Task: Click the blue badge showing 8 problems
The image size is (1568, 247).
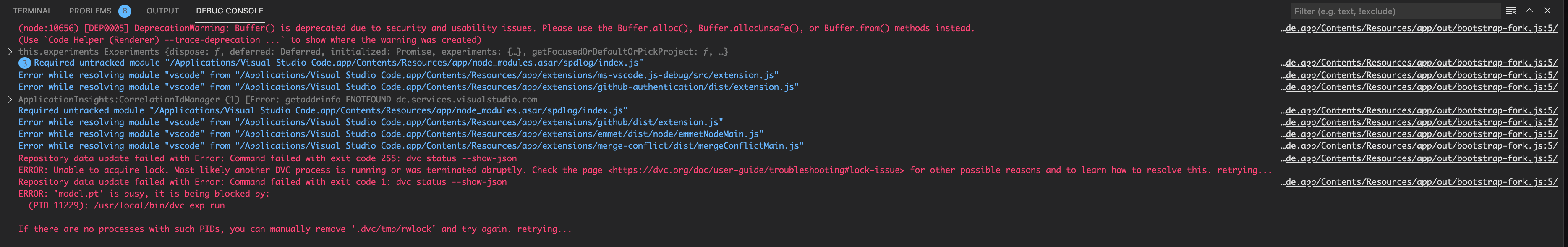Action: point(126,11)
